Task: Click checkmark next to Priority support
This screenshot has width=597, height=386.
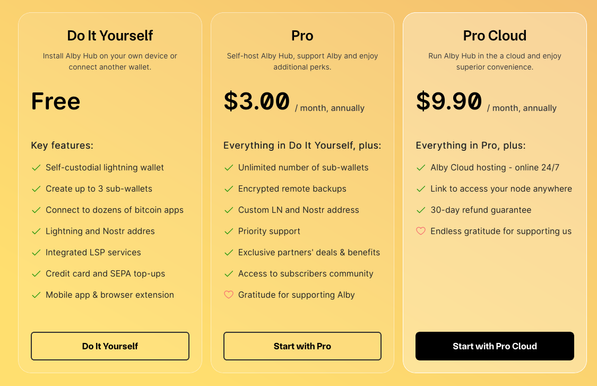Action: point(228,231)
